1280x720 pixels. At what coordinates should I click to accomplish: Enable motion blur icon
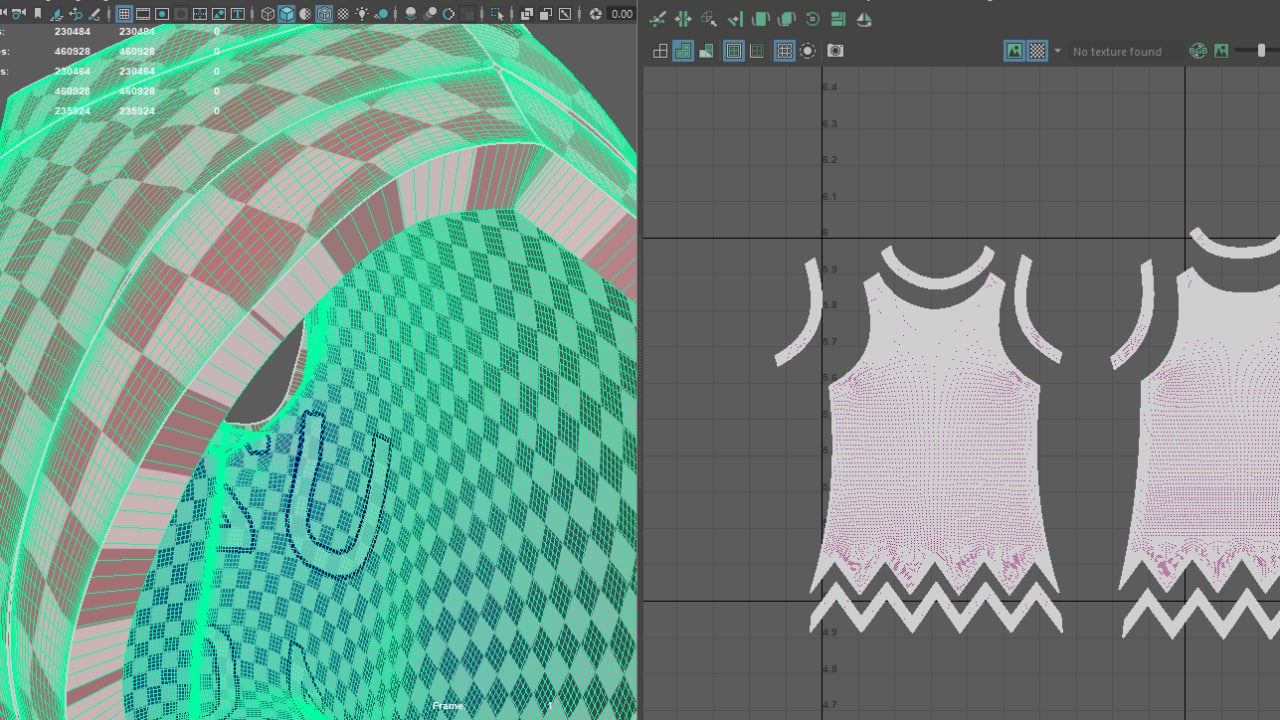(429, 14)
